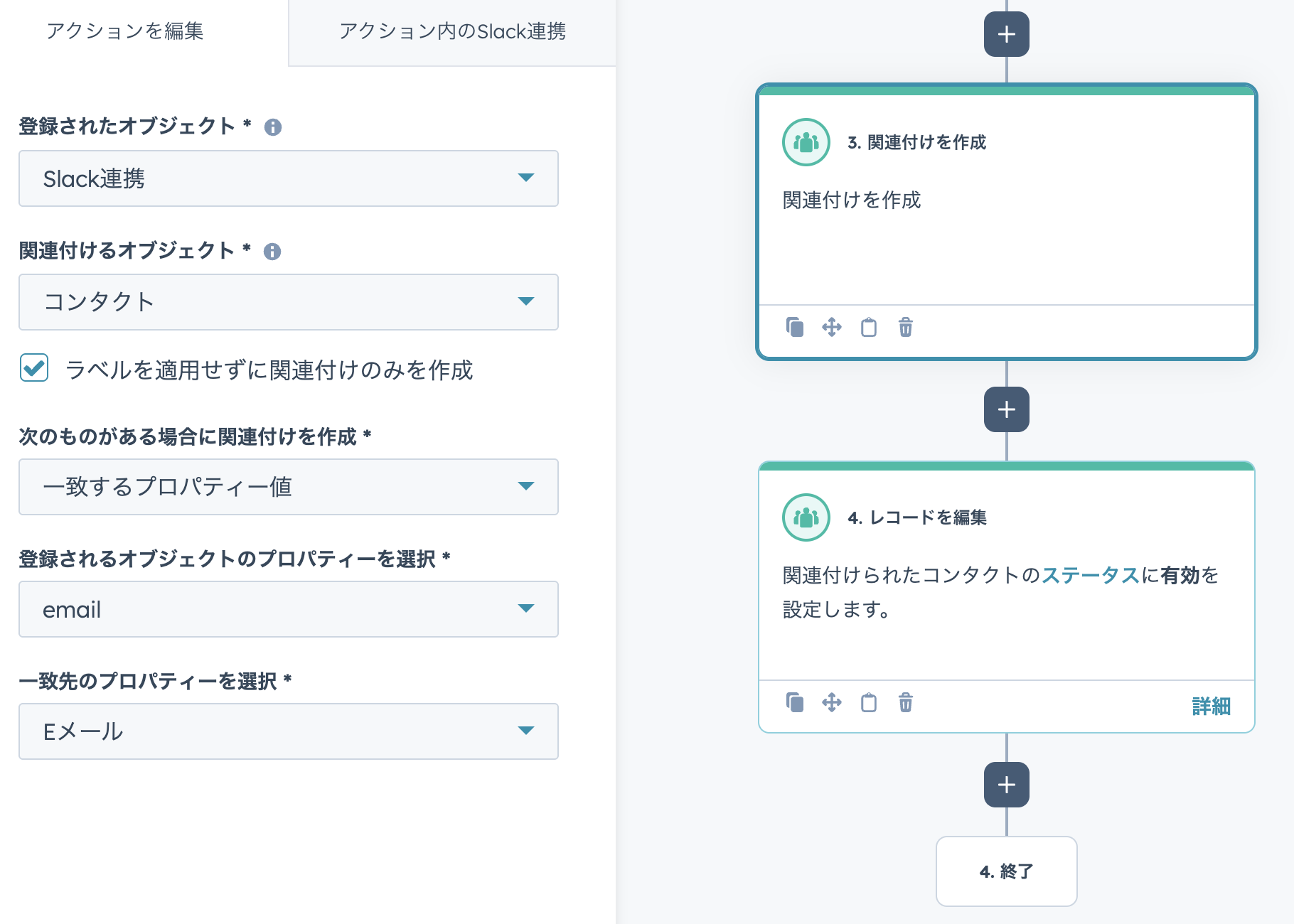This screenshot has width=1294, height=924.
Task: Duplicate the 関連付けを作成 action card
Action: 795,327
